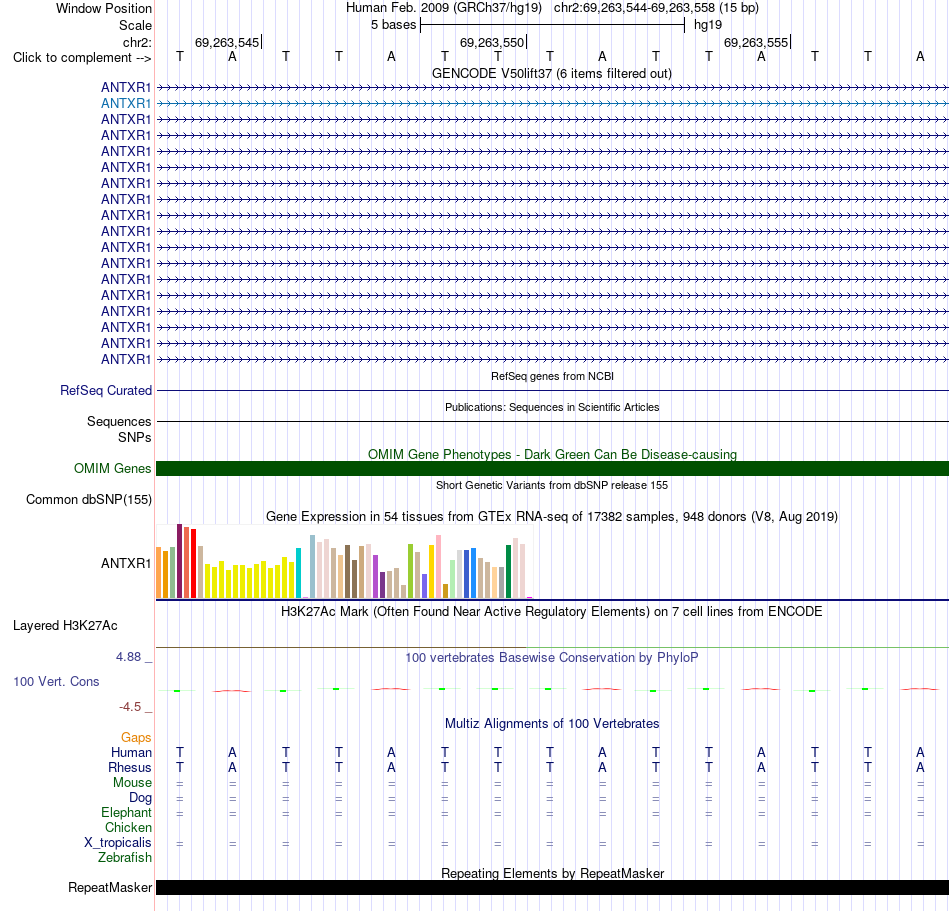Open the GTEx 'Gene Expression in 54 tissues' track title

click(x=552, y=517)
